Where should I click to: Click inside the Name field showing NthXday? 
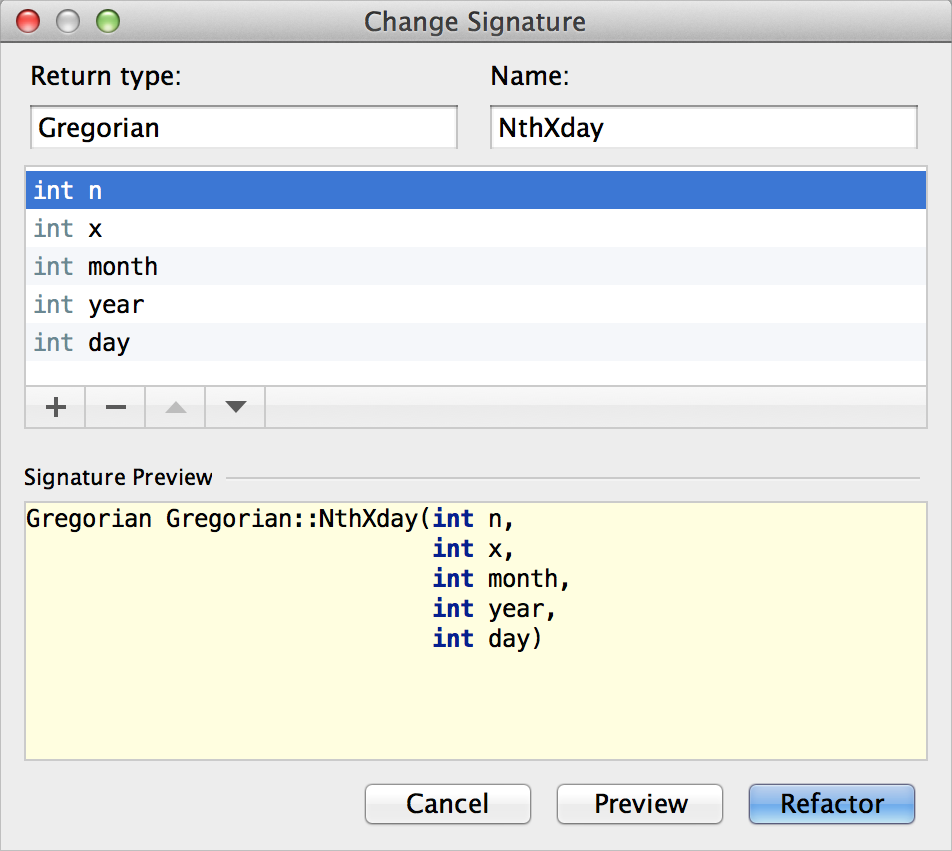point(703,126)
